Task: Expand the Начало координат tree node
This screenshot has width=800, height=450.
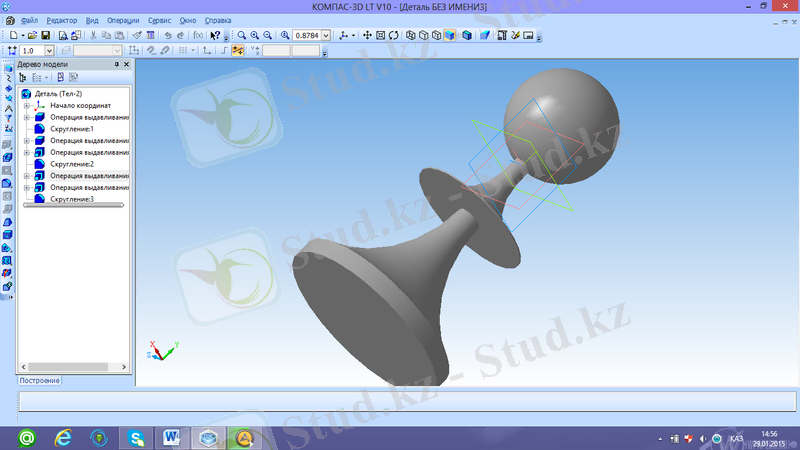Action: tap(27, 105)
